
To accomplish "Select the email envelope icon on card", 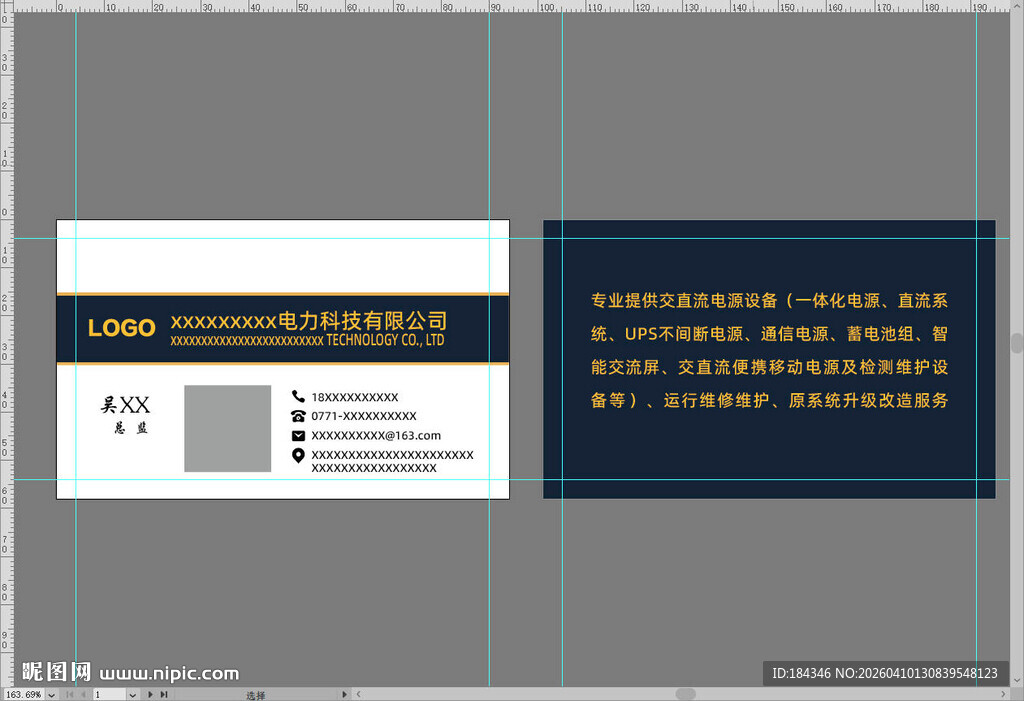I will coord(298,435).
